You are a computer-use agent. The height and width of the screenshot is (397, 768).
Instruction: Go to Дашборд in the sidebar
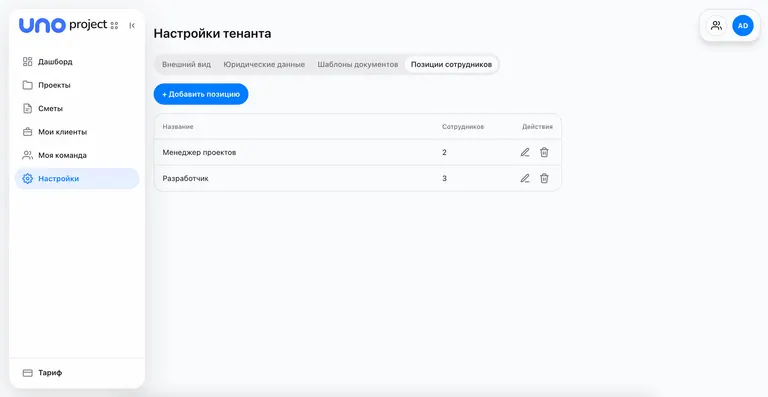pos(77,62)
